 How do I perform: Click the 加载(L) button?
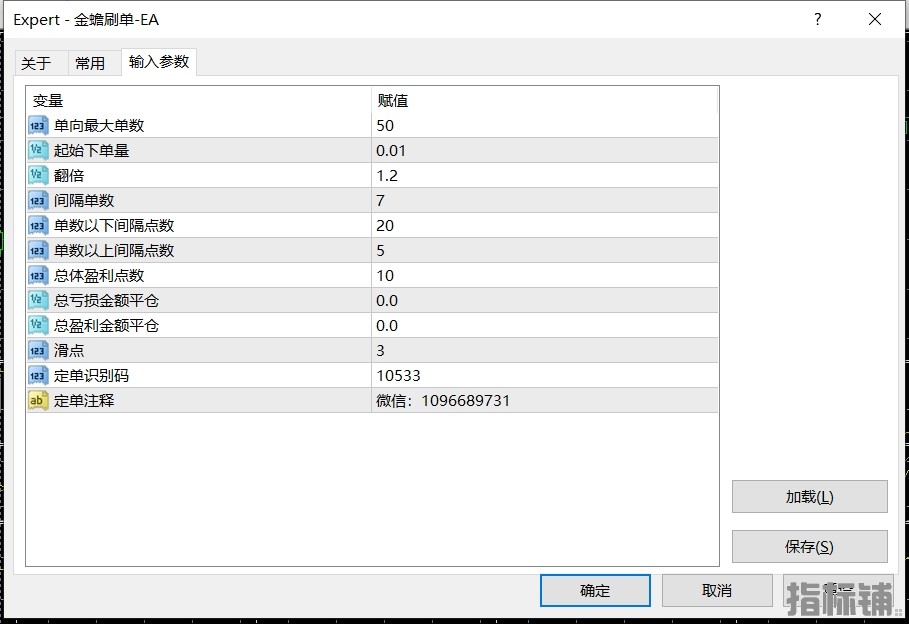pyautogui.click(x=809, y=496)
